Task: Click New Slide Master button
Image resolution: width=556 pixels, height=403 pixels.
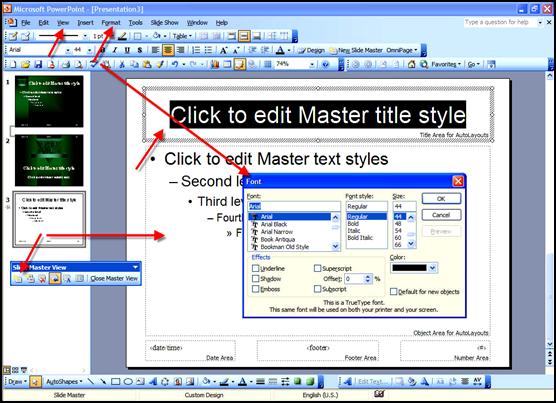Action: coord(356,50)
